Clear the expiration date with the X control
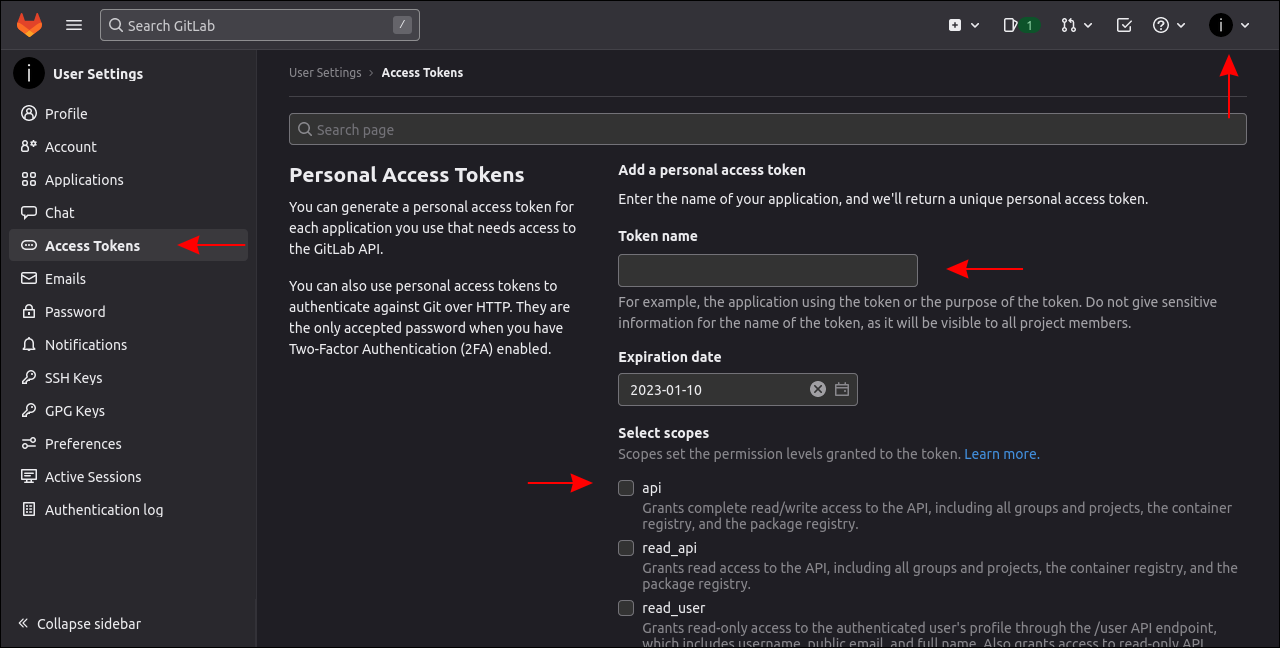Image resolution: width=1280 pixels, height=648 pixels. (x=817, y=389)
